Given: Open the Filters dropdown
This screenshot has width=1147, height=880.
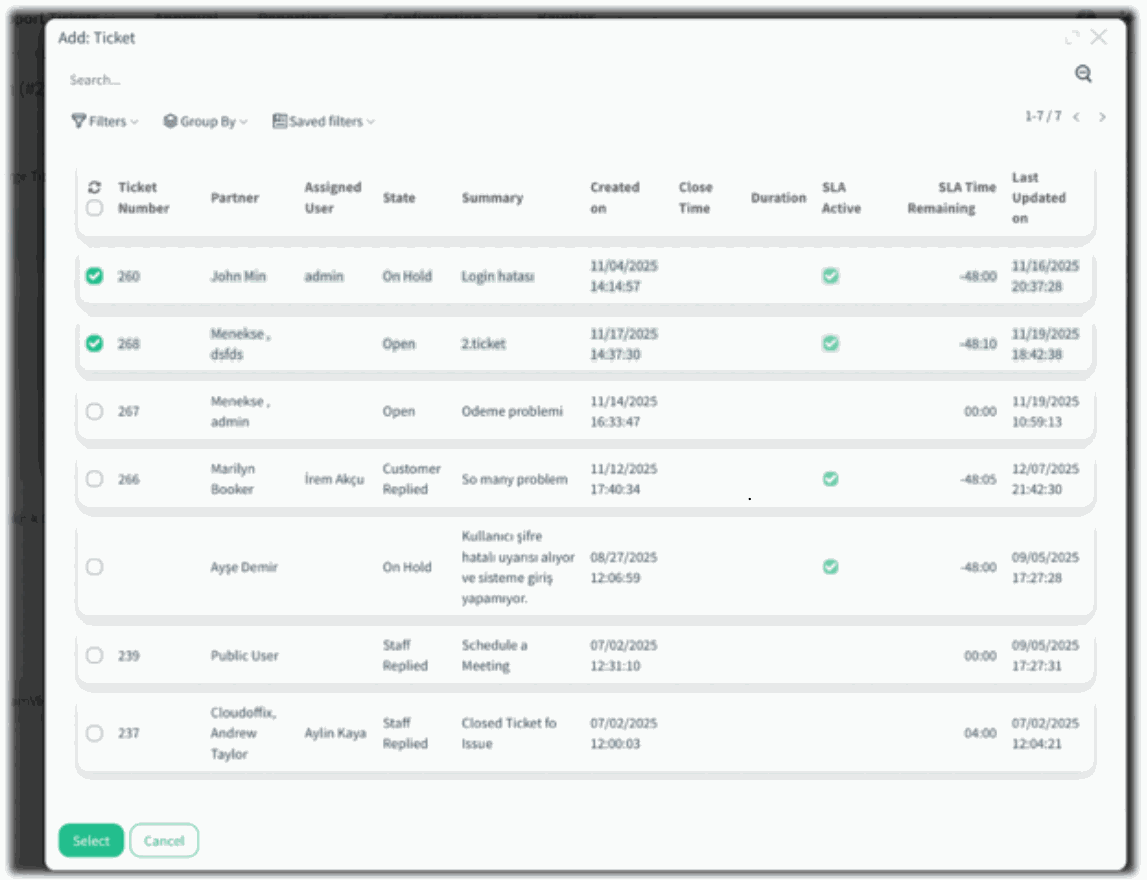Looking at the screenshot, I should [x=104, y=122].
